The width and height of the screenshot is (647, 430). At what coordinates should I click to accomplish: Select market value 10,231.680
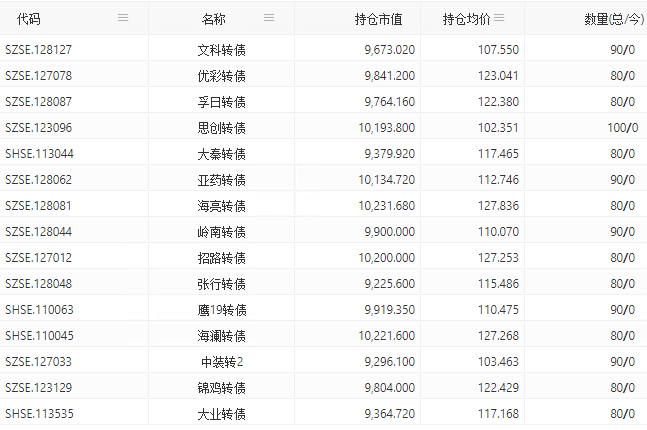[387, 206]
